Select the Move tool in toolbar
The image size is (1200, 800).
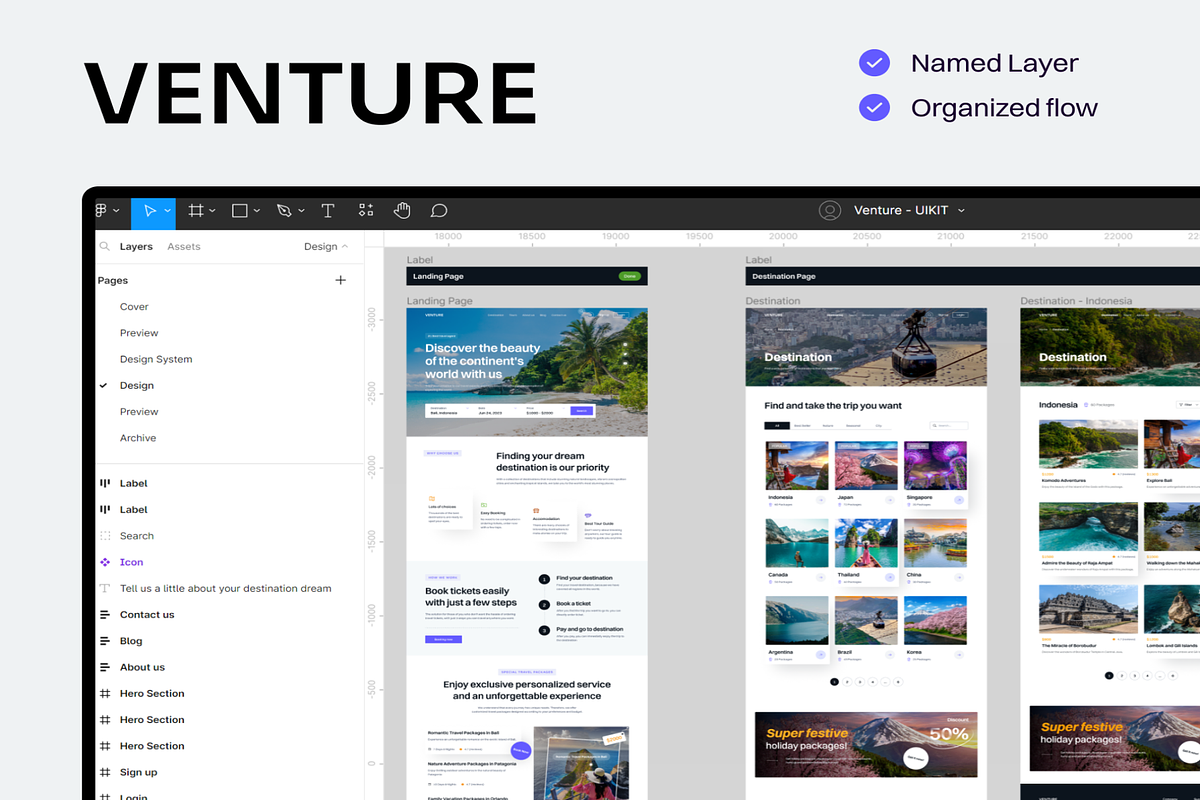(149, 210)
